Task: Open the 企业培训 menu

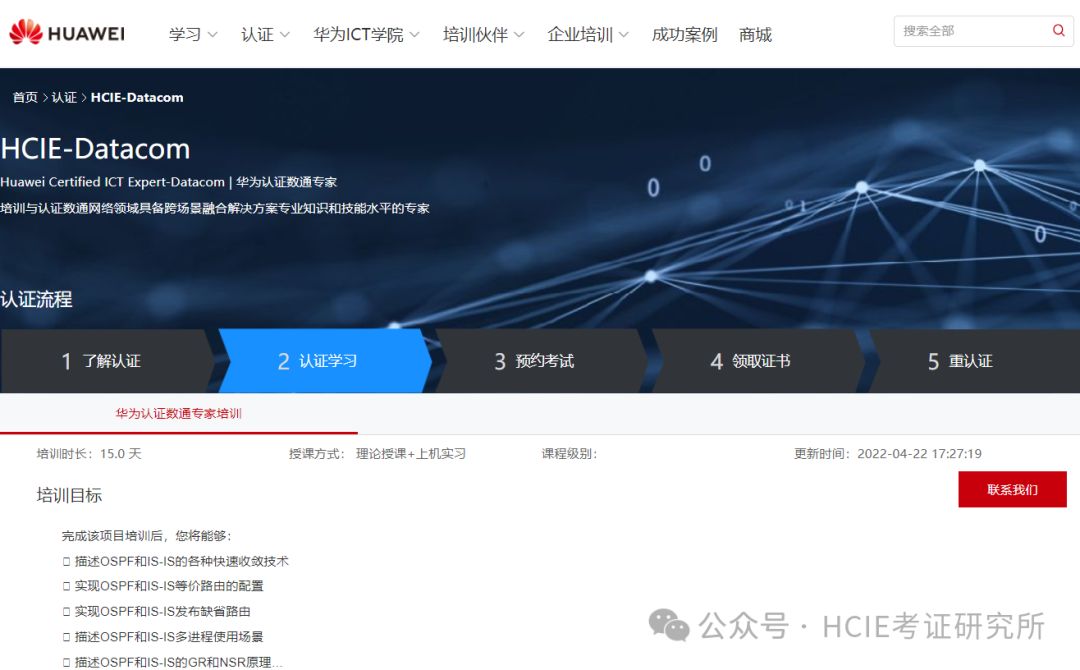Action: (580, 34)
